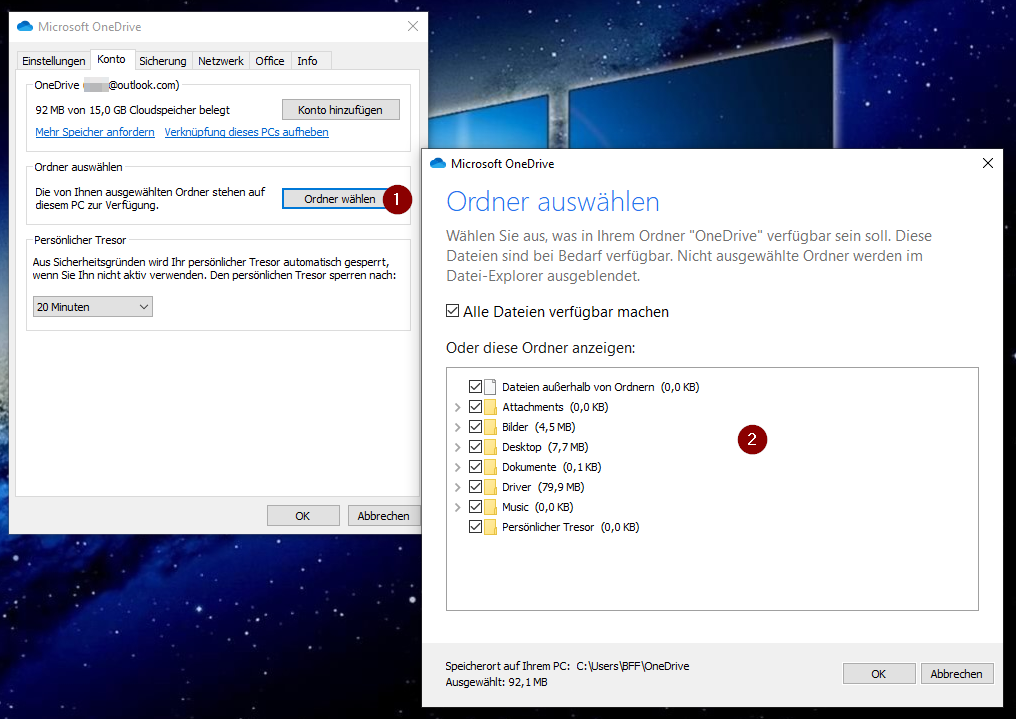Expand the Desktop folder tree
The width and height of the screenshot is (1016, 719).
(457, 448)
